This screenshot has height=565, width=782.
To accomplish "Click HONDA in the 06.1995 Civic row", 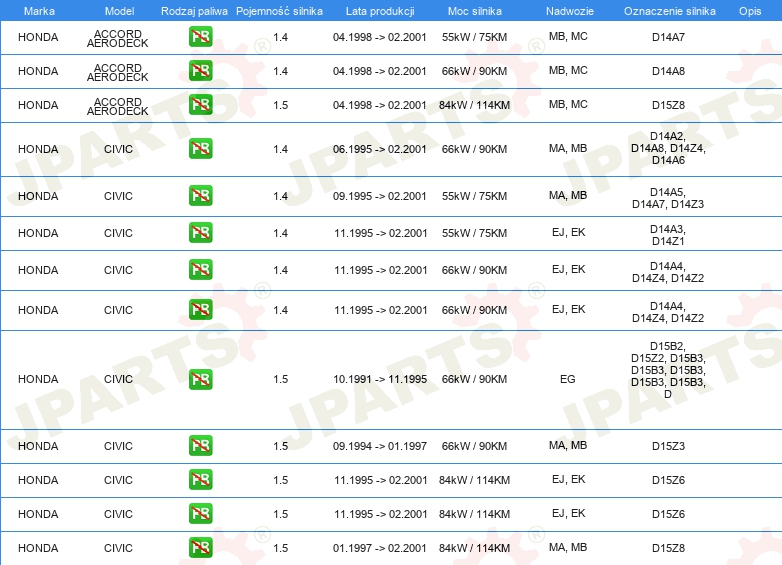I will (38, 149).
